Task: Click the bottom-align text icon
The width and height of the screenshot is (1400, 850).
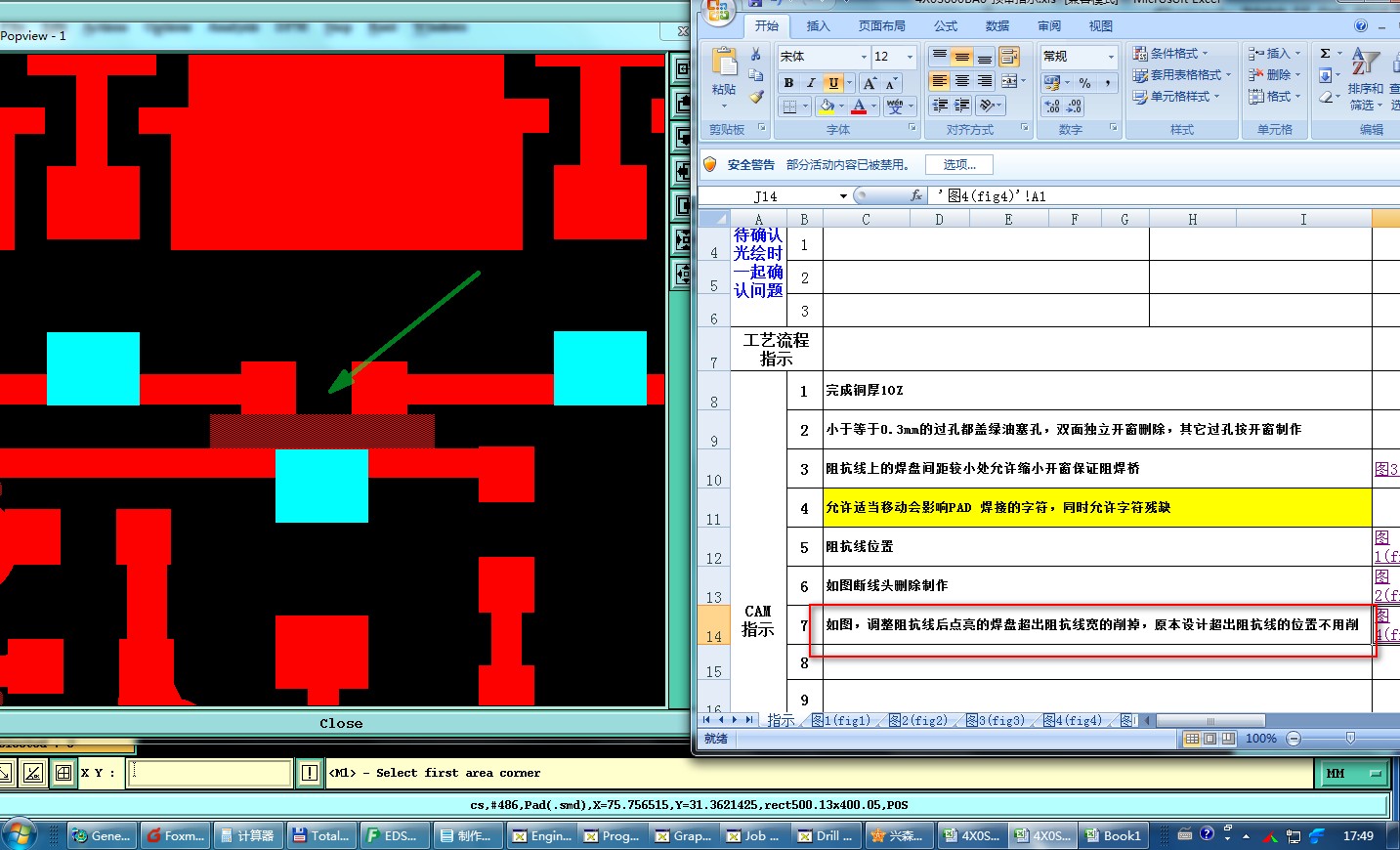Action: [985, 56]
